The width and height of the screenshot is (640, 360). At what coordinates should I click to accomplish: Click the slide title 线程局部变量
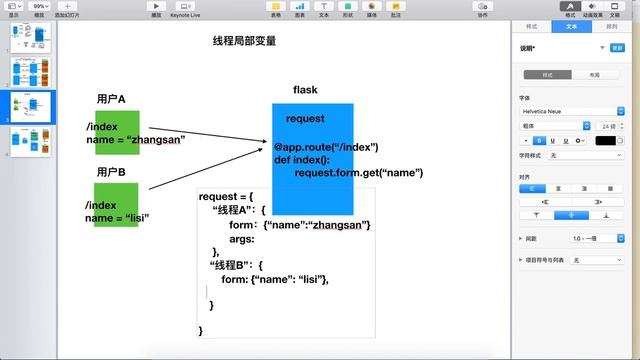(244, 41)
